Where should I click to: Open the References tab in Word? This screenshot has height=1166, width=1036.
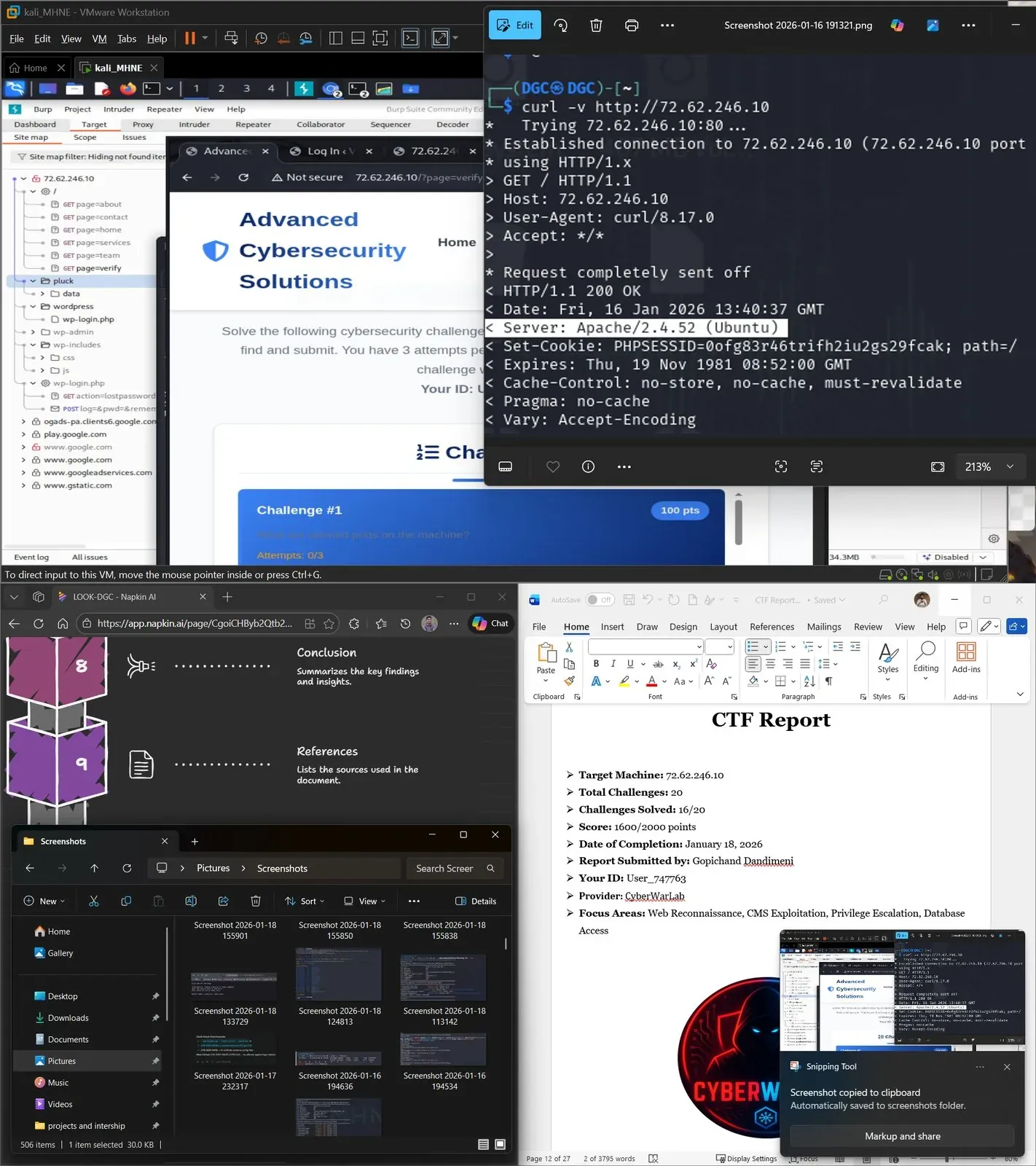click(772, 627)
